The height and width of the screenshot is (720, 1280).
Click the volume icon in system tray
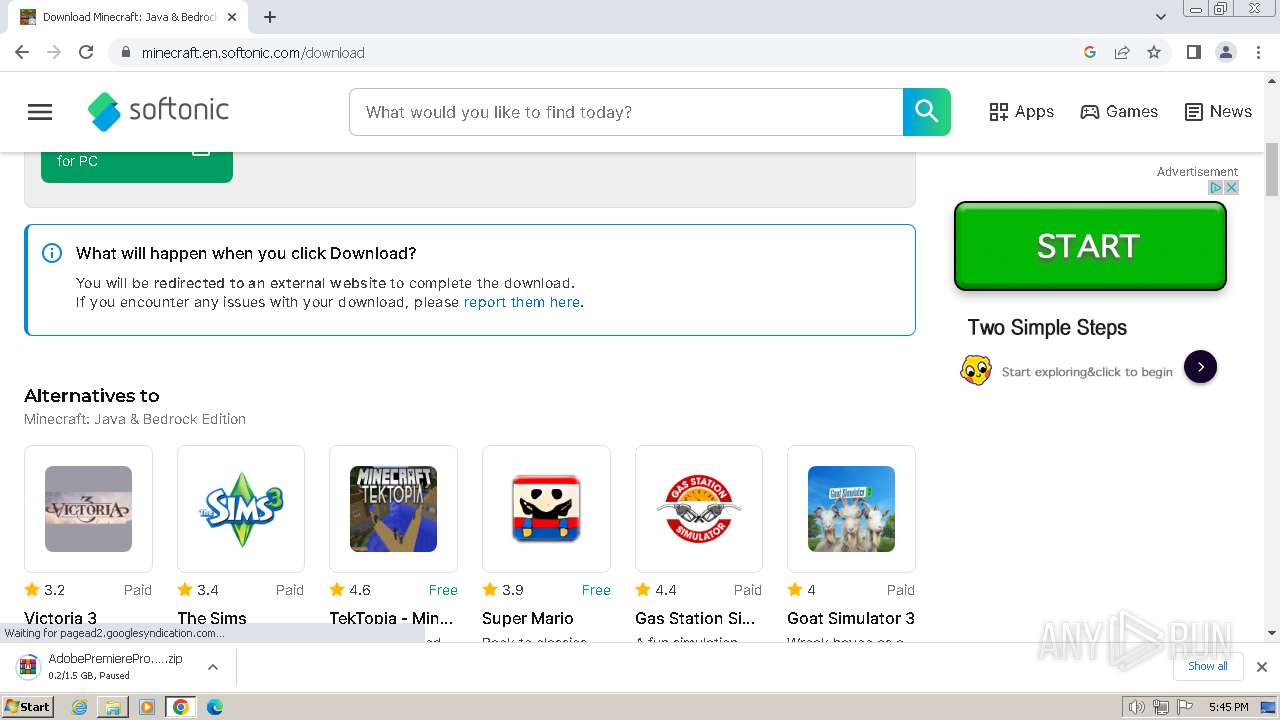tap(1136, 707)
